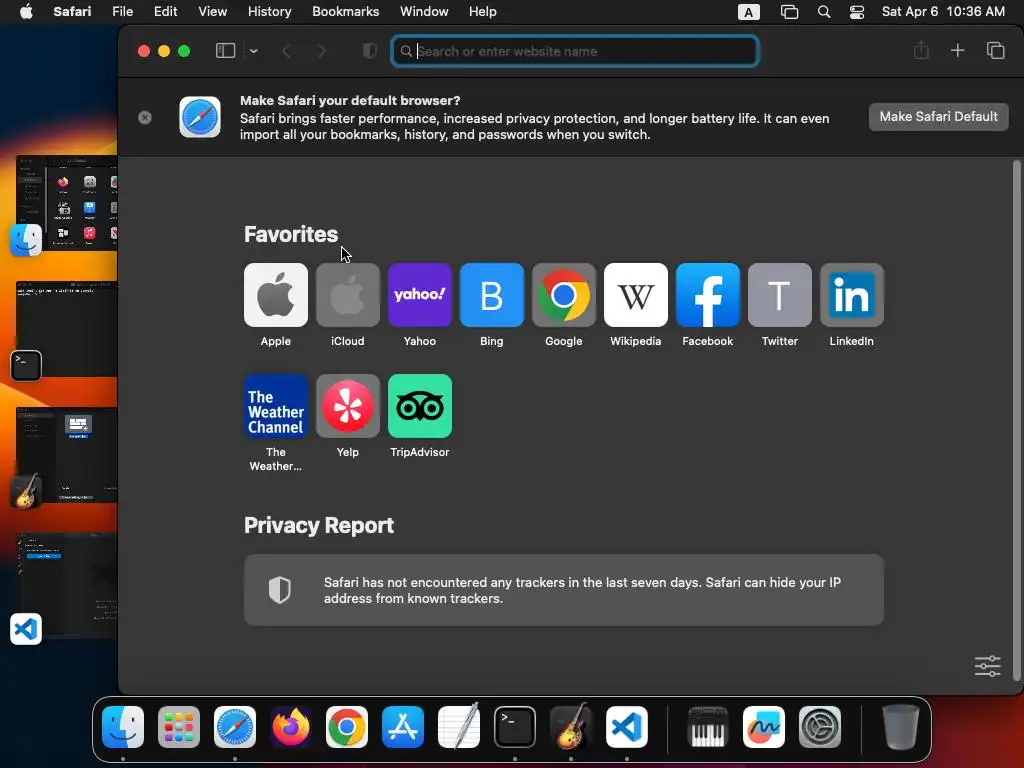This screenshot has width=1024, height=768.
Task: Go back with the back arrow
Action: tap(286, 51)
